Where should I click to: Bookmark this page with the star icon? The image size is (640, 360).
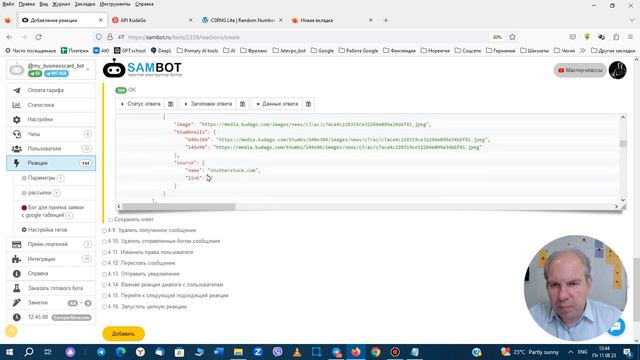click(512, 37)
